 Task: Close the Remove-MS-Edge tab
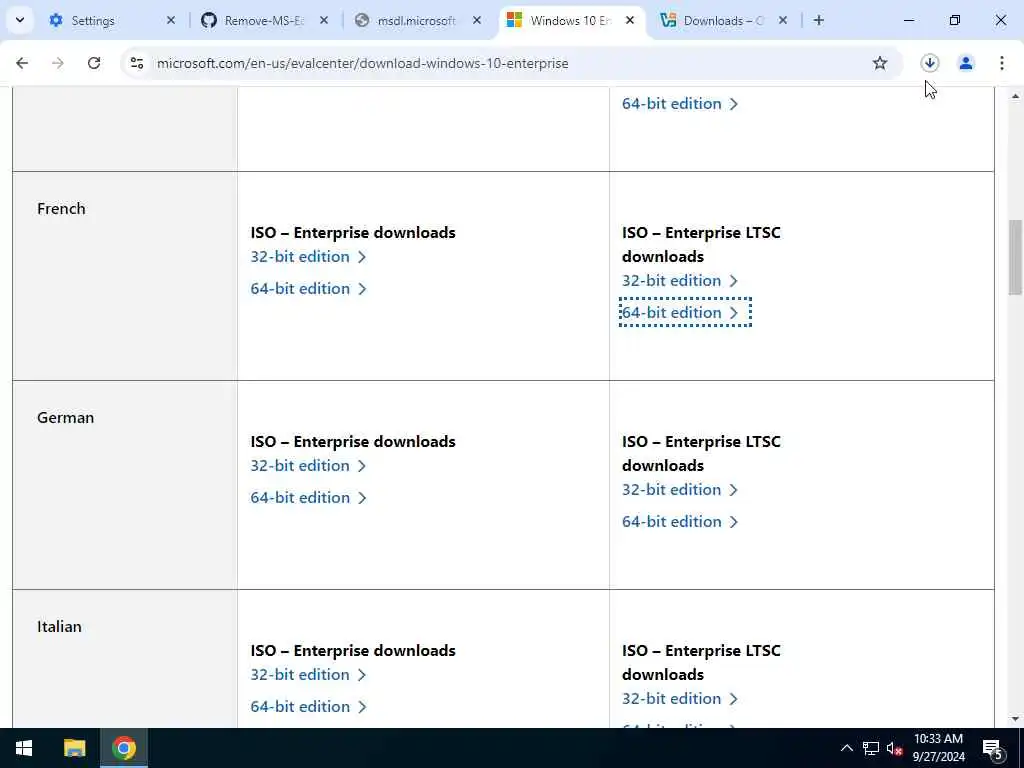coord(324,20)
